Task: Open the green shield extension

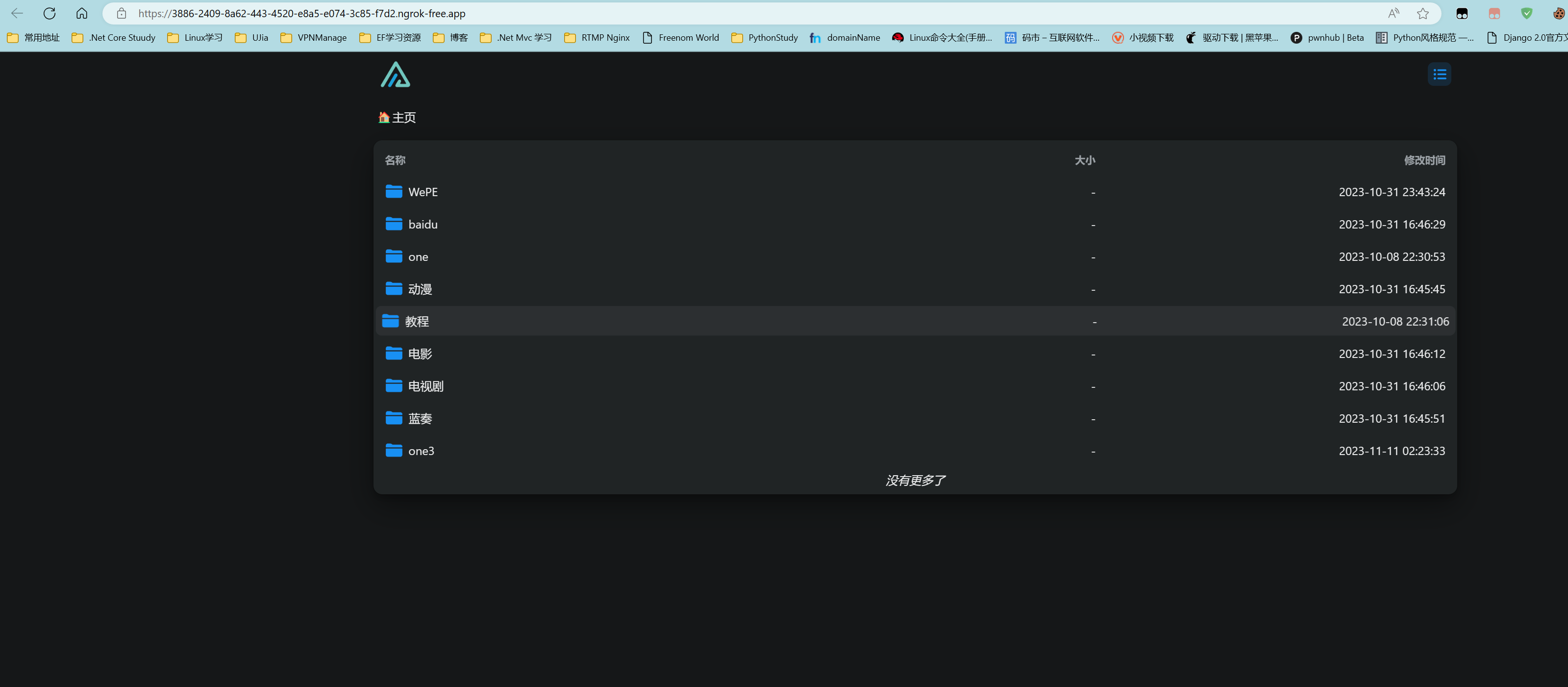Action: (1527, 13)
